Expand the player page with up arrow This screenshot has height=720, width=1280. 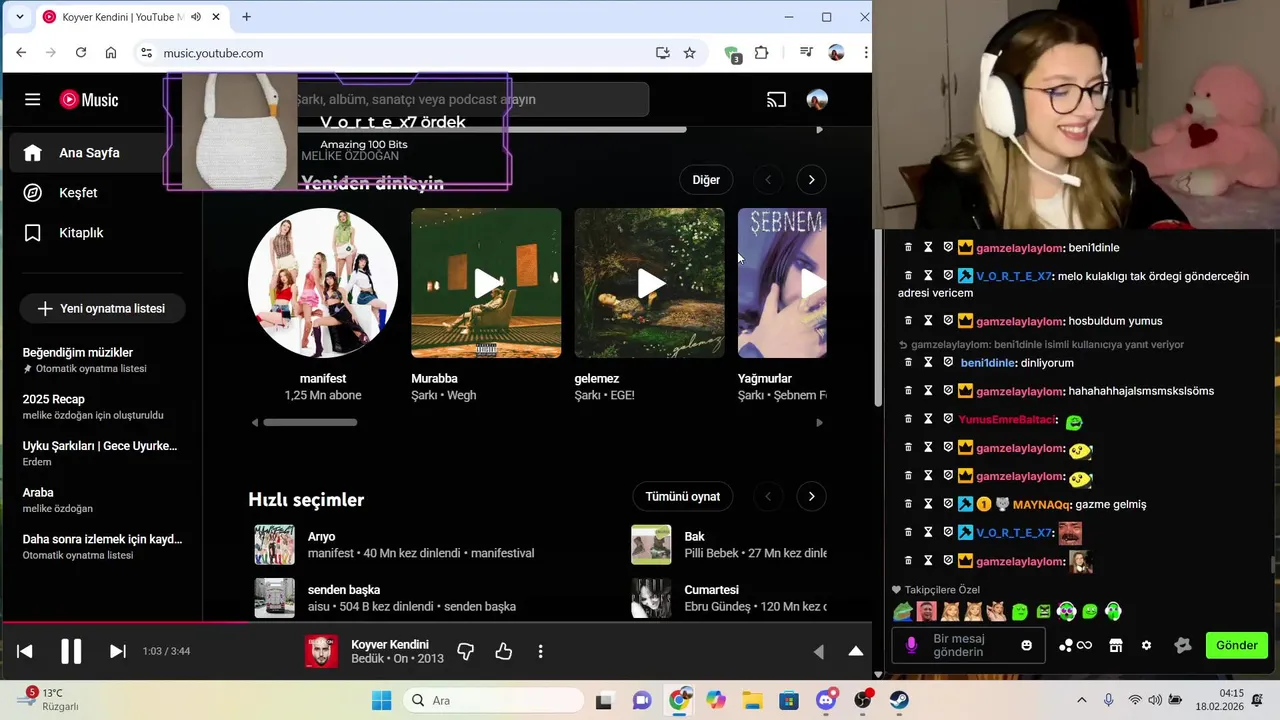(x=856, y=651)
